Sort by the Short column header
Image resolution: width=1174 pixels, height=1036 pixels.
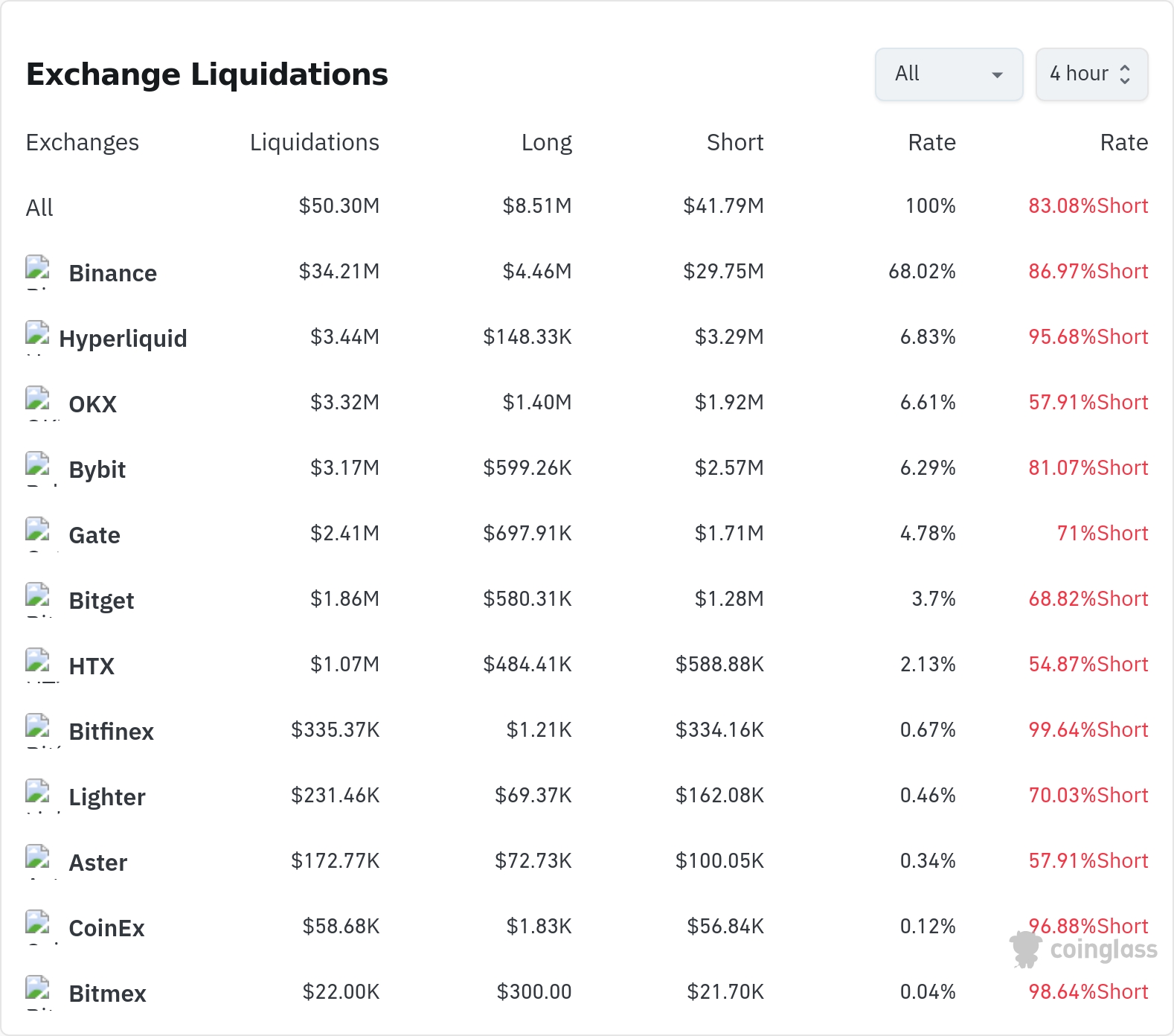tap(734, 142)
